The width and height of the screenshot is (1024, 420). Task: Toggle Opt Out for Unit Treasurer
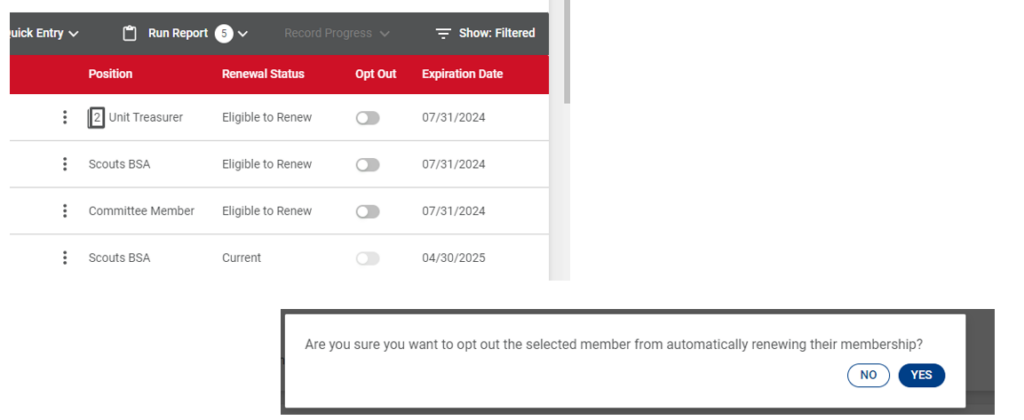click(368, 118)
